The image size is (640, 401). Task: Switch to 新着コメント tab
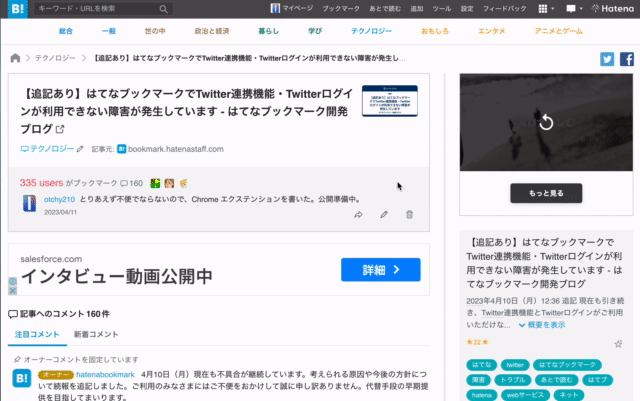[x=96, y=334]
